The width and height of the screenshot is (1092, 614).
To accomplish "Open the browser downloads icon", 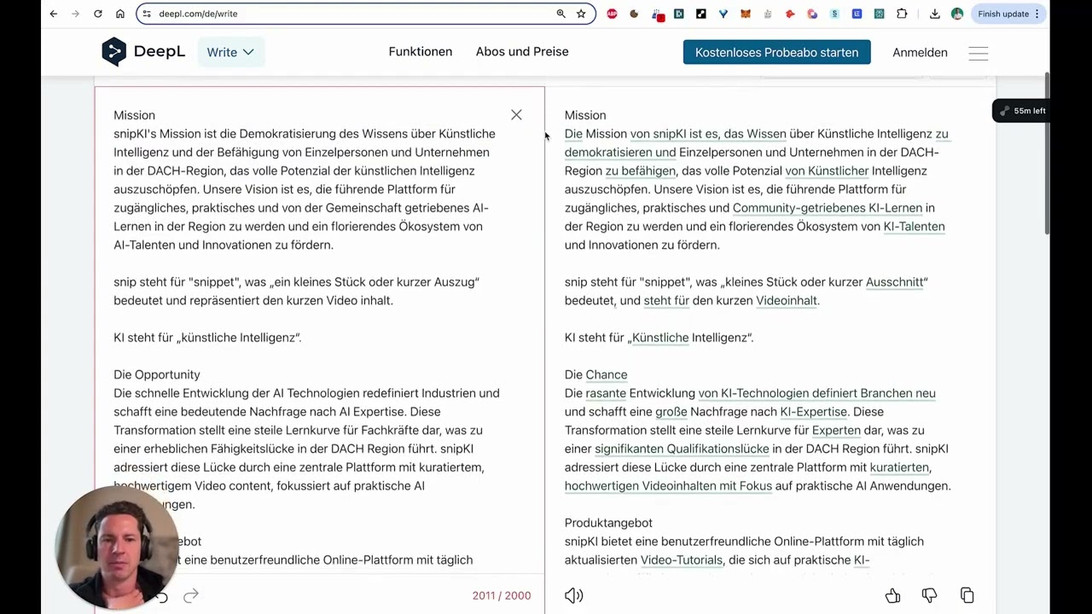I will pos(935,14).
